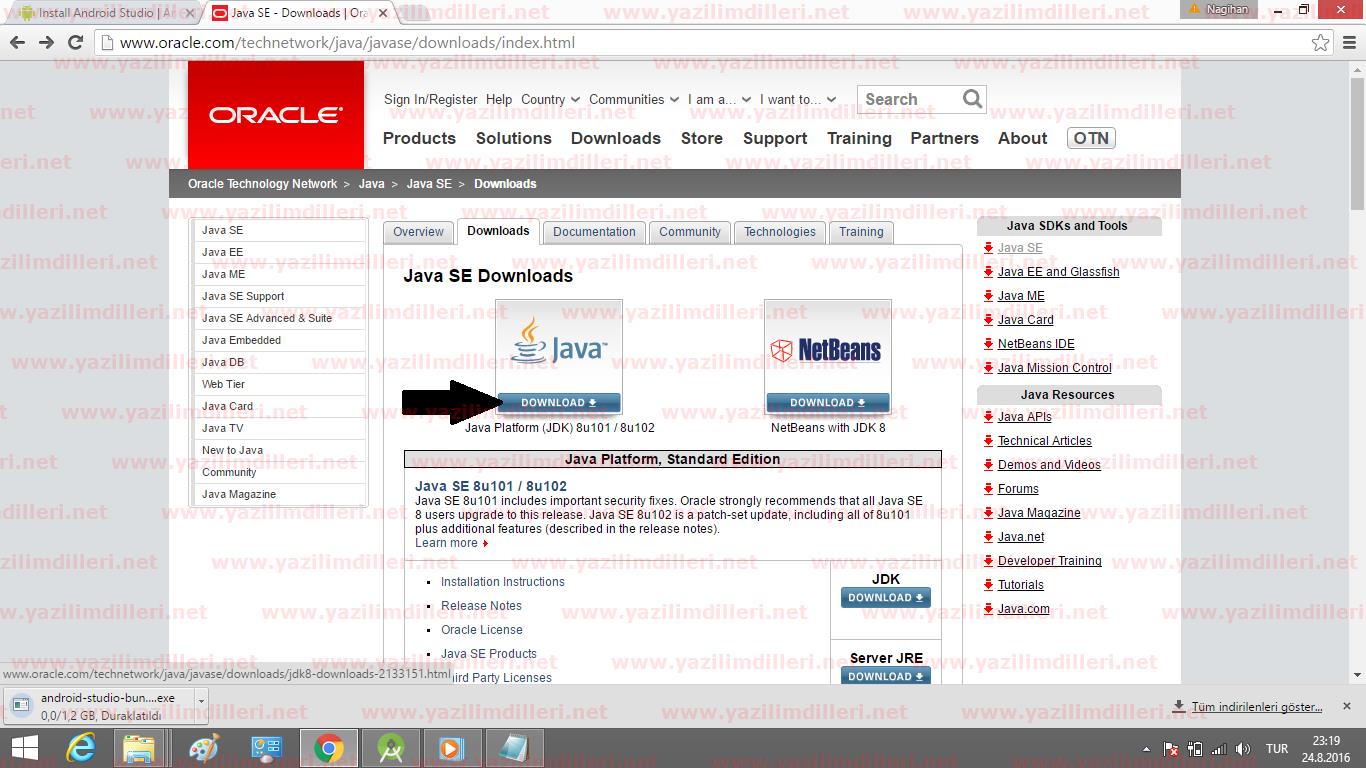Open Chrome menu hamburger icon

(1349, 43)
